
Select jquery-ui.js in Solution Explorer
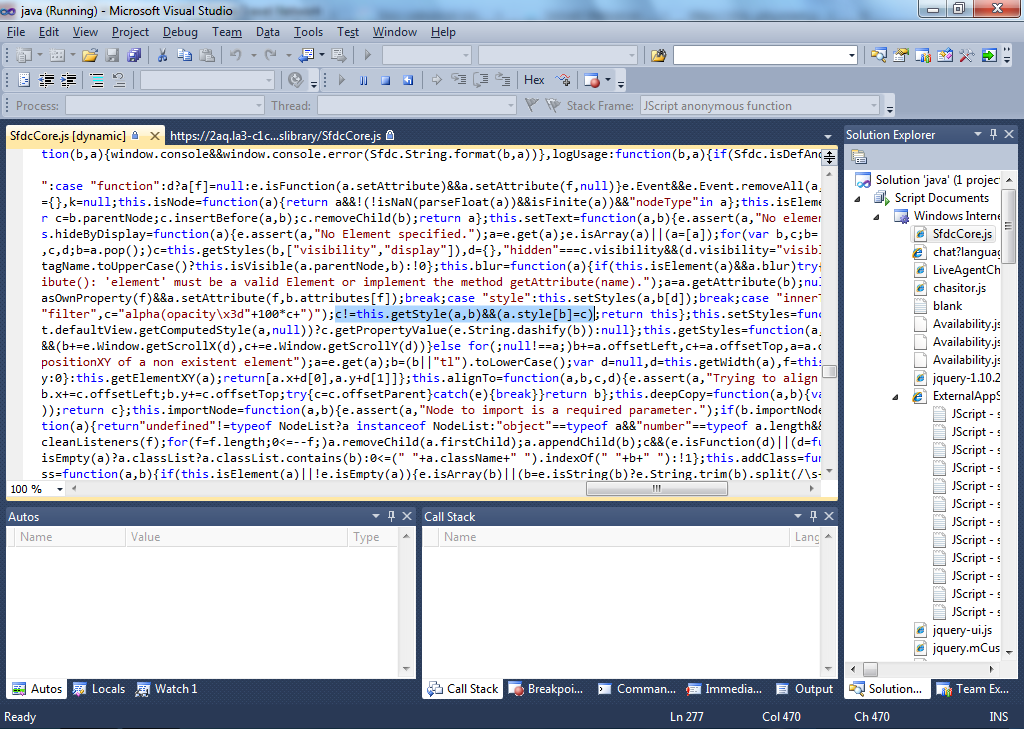[x=961, y=630]
